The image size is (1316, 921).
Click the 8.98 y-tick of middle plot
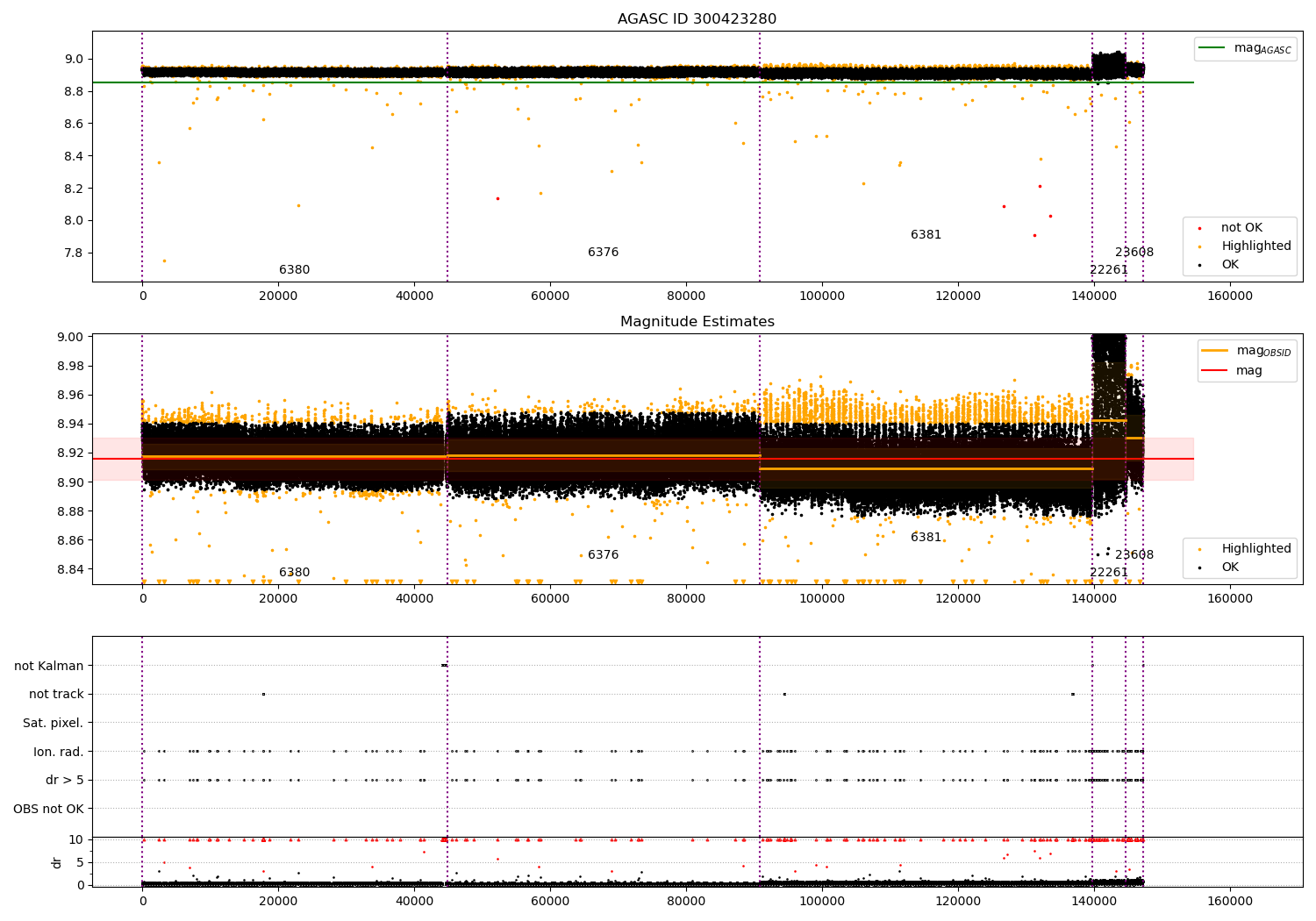(71, 367)
